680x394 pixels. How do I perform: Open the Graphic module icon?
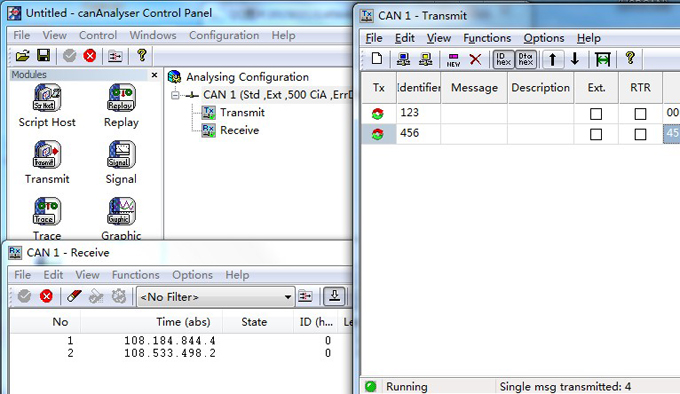[121, 211]
